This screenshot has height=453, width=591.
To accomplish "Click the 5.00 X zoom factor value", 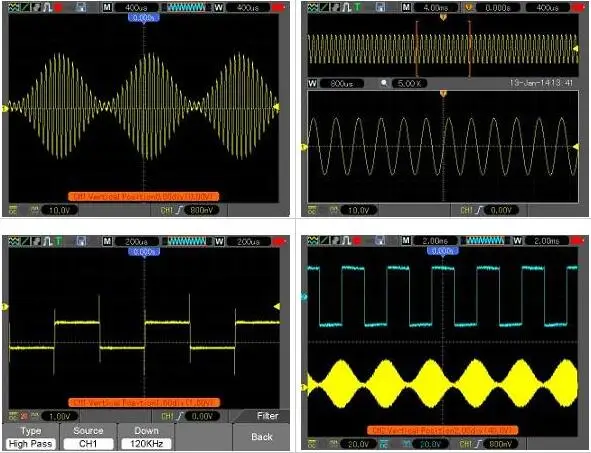I will (x=409, y=83).
